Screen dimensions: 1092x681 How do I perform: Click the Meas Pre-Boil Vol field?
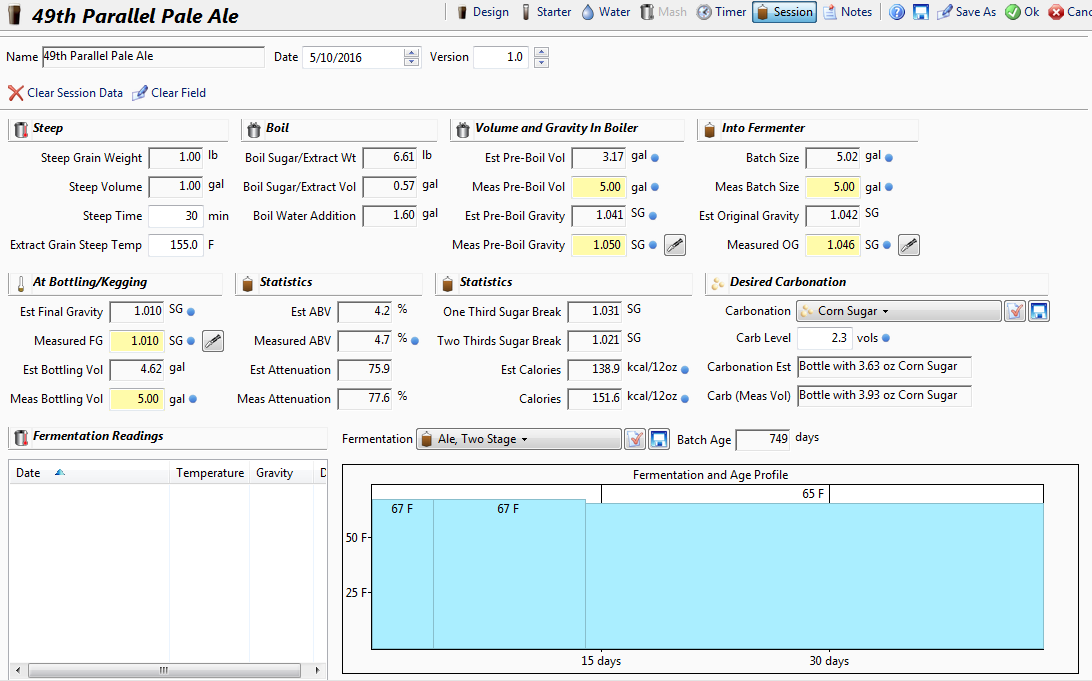click(598, 187)
